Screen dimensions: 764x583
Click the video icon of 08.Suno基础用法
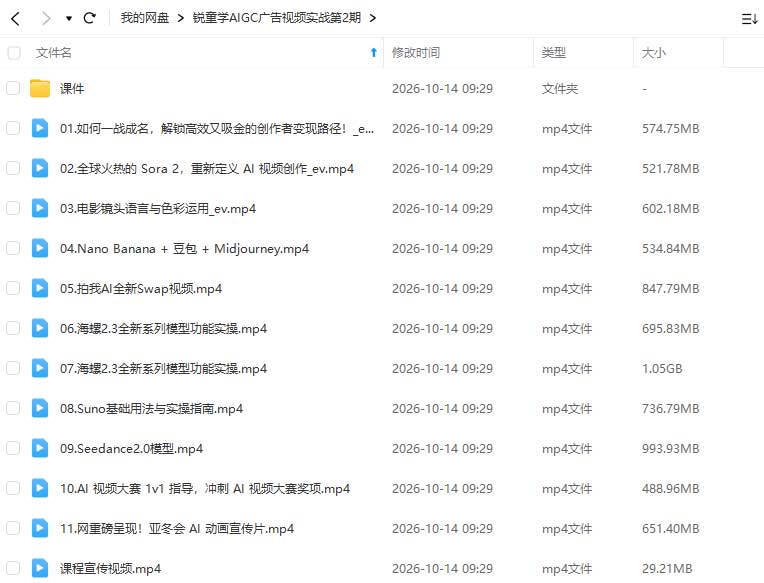(x=40, y=408)
